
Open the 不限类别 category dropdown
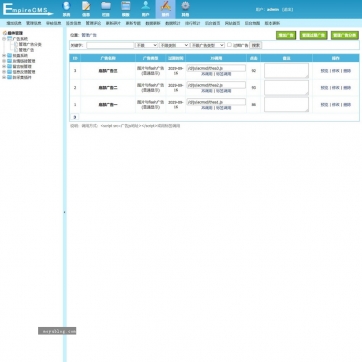point(174,45)
